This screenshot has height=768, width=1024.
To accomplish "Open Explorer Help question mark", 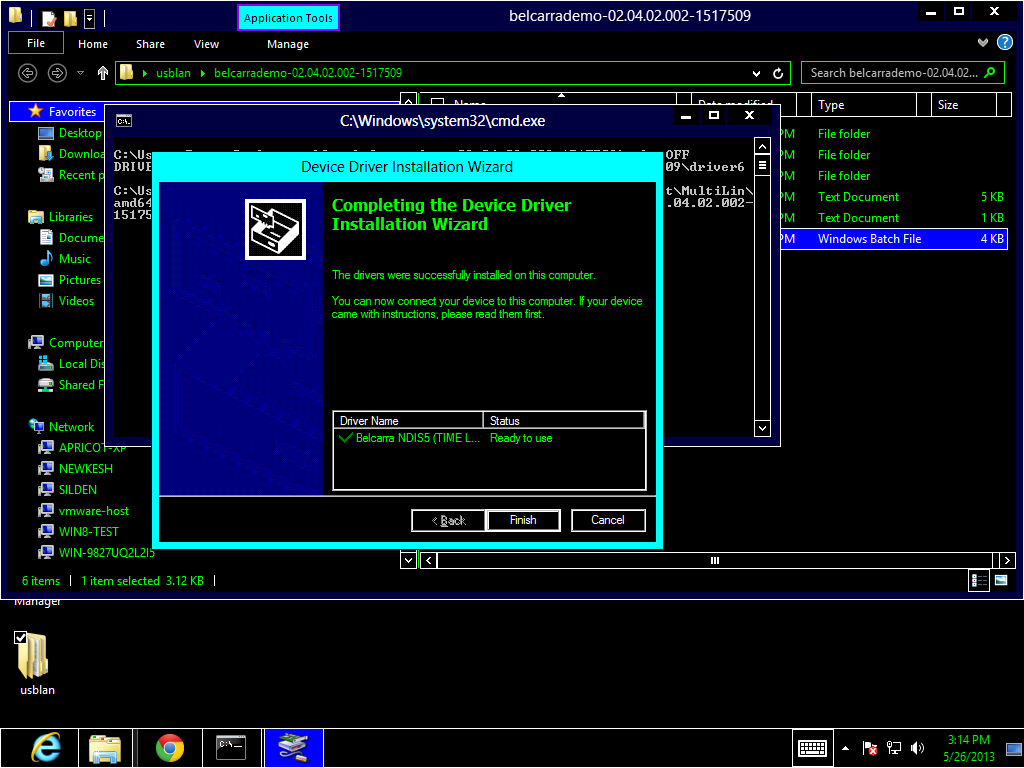I will click(x=1004, y=43).
